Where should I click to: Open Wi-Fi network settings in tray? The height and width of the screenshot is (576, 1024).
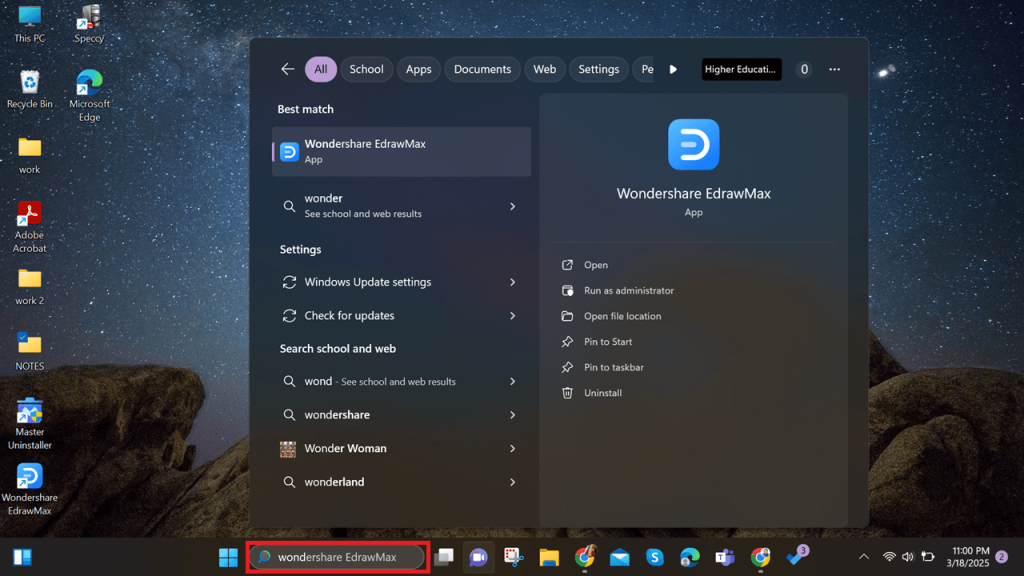[x=889, y=557]
